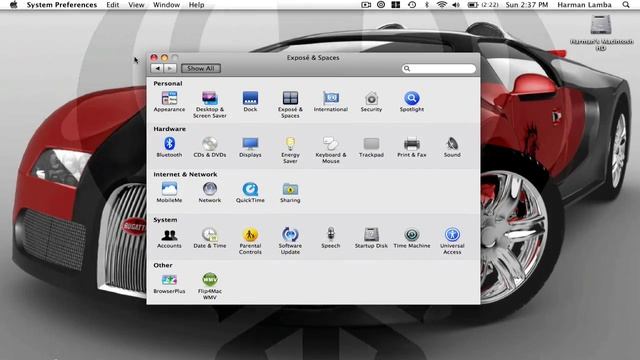640x360 pixels.
Task: Open the Bluetooth preference pane
Action: [169, 147]
